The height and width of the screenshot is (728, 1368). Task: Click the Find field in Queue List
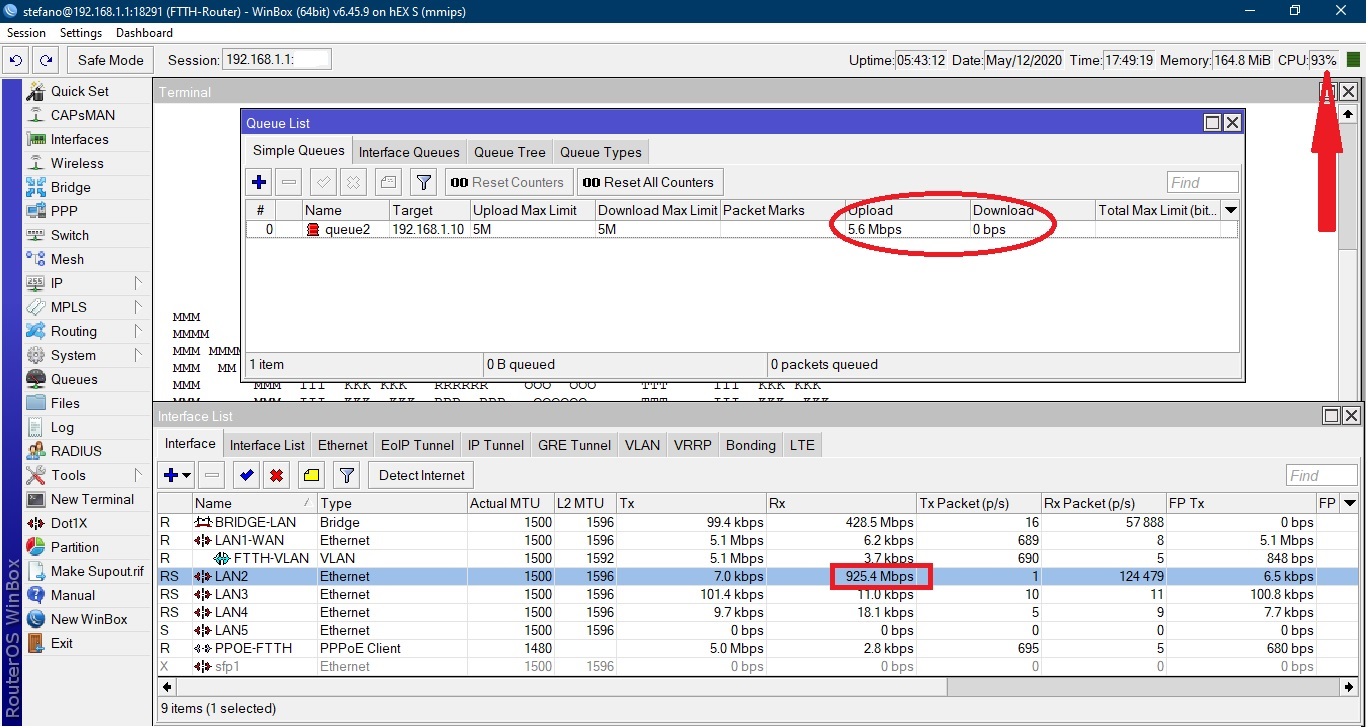(x=1203, y=182)
